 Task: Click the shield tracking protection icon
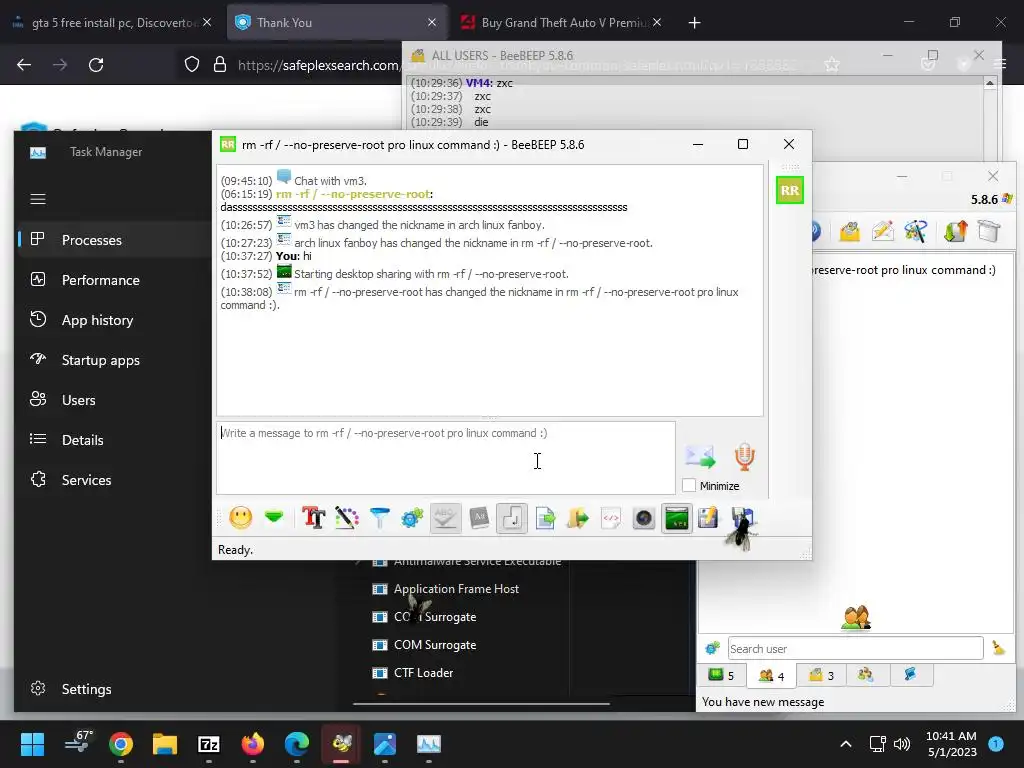pyautogui.click(x=191, y=65)
